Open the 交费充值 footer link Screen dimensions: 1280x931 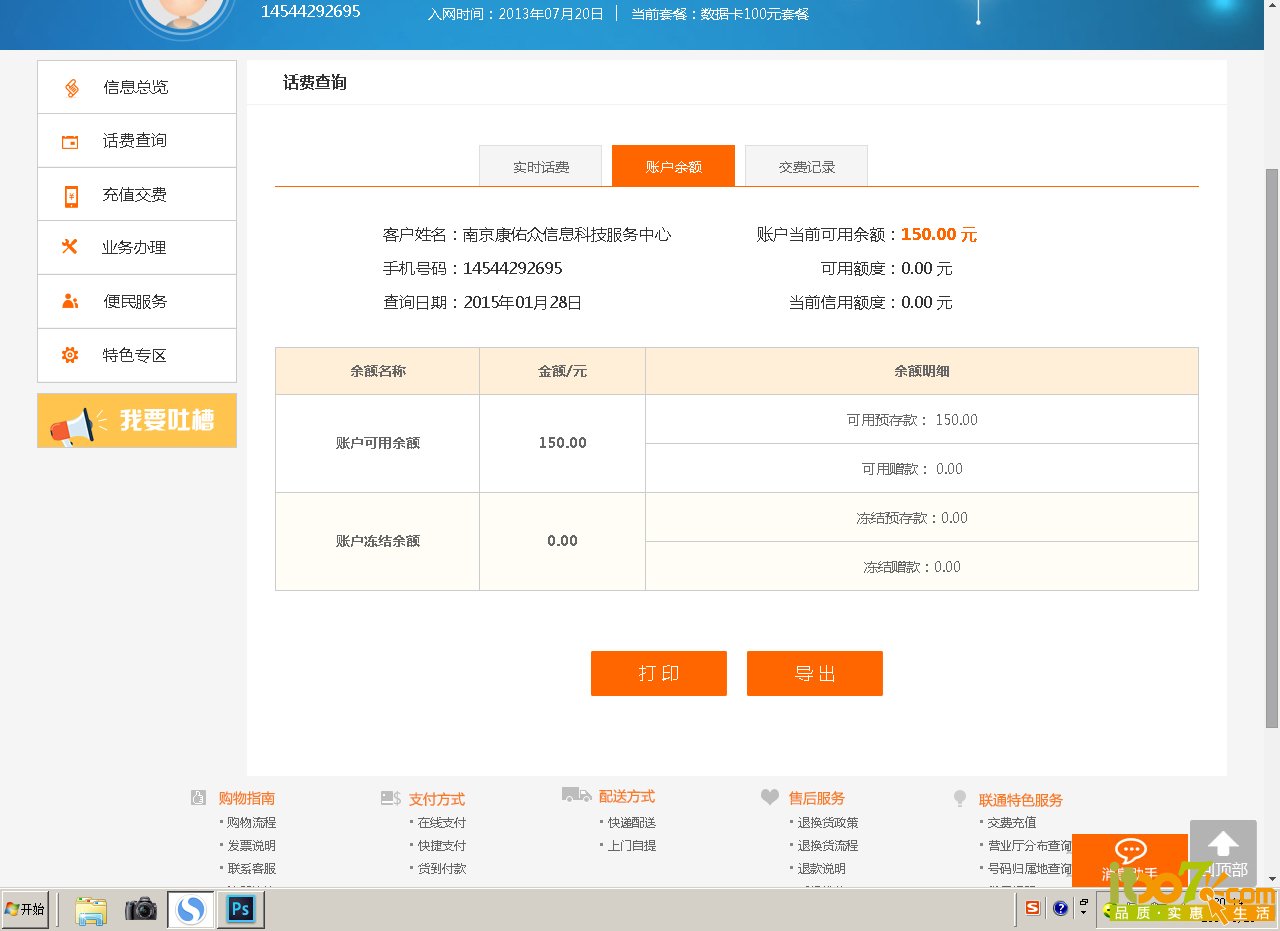(x=1012, y=823)
